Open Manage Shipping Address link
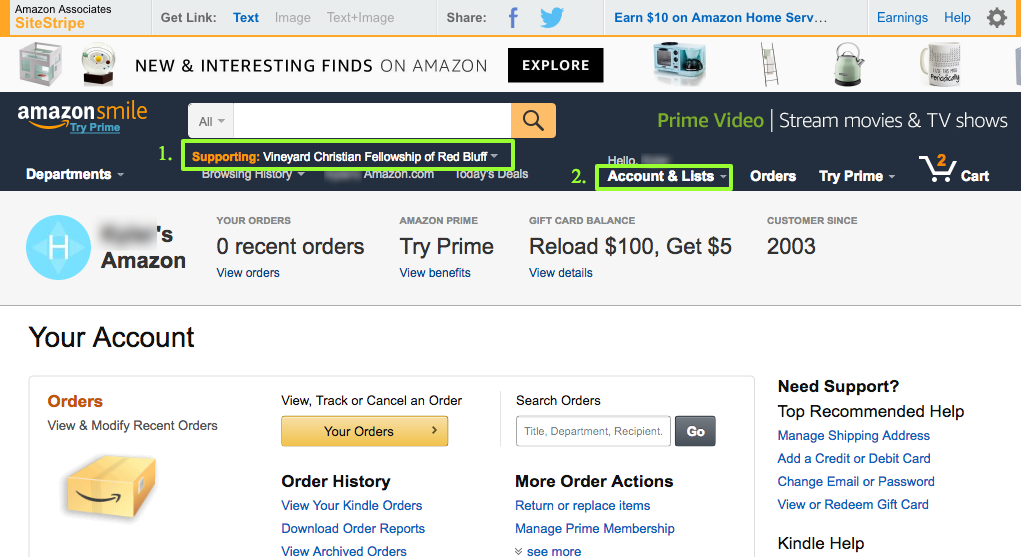Viewport: 1021px width, 557px height. point(854,435)
